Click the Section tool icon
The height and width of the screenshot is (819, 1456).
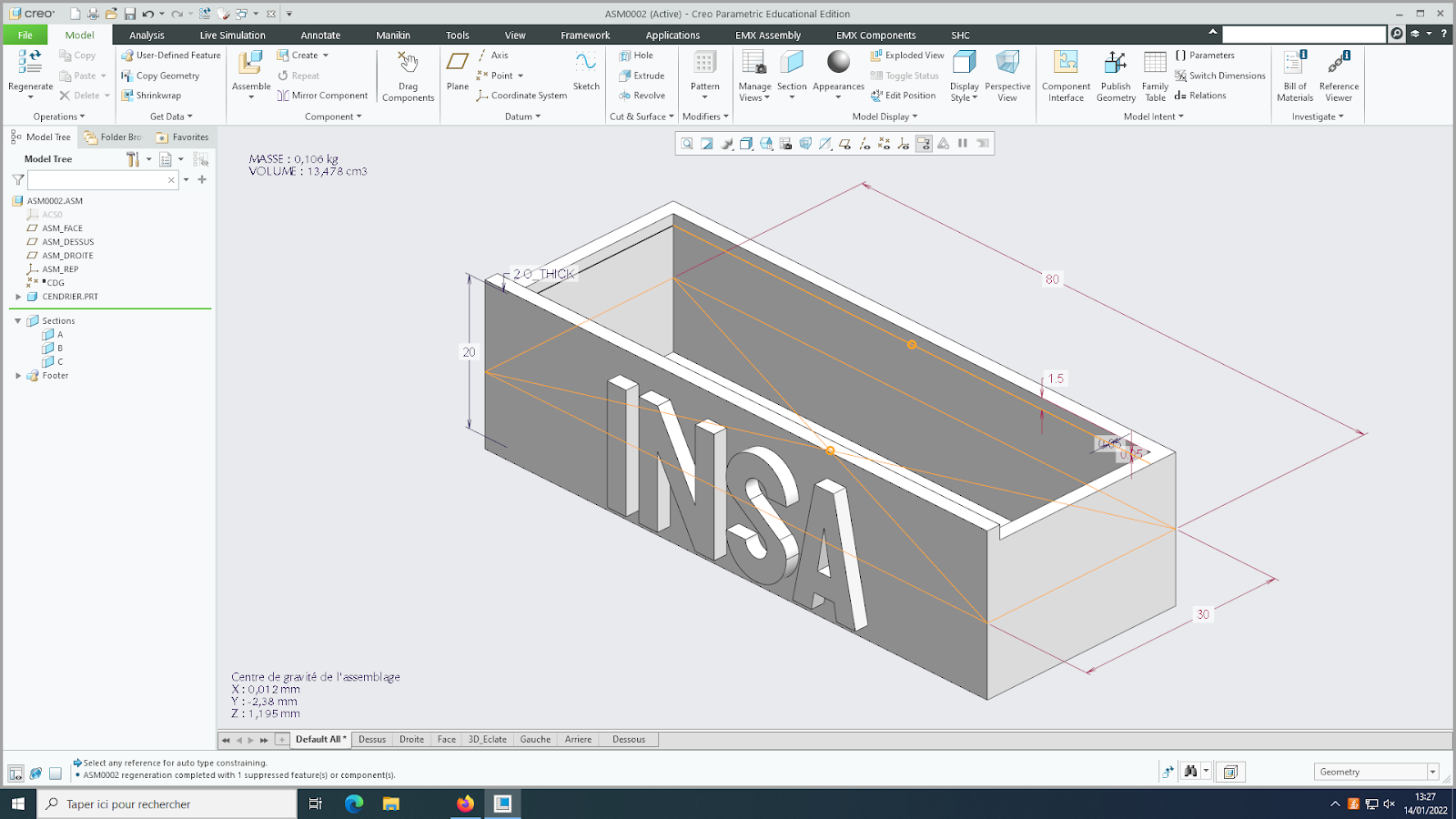(x=792, y=63)
